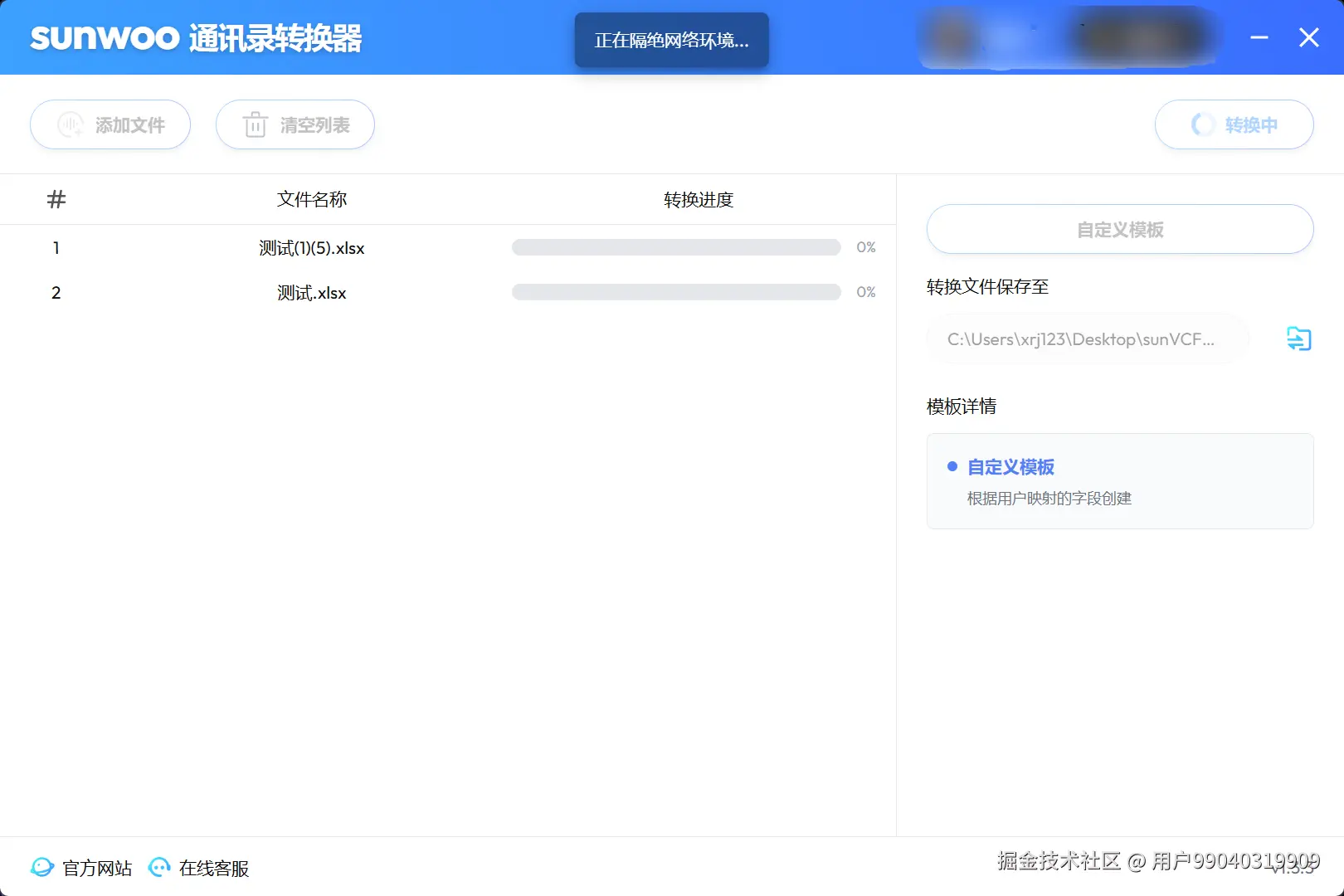Open 官方网站 official website link
The height and width of the screenshot is (896, 1344).
pyautogui.click(x=81, y=868)
